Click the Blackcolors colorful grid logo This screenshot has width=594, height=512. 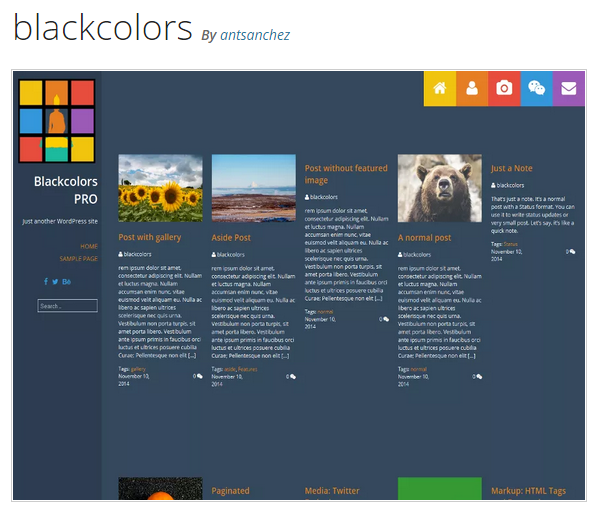pyautogui.click(x=57, y=121)
